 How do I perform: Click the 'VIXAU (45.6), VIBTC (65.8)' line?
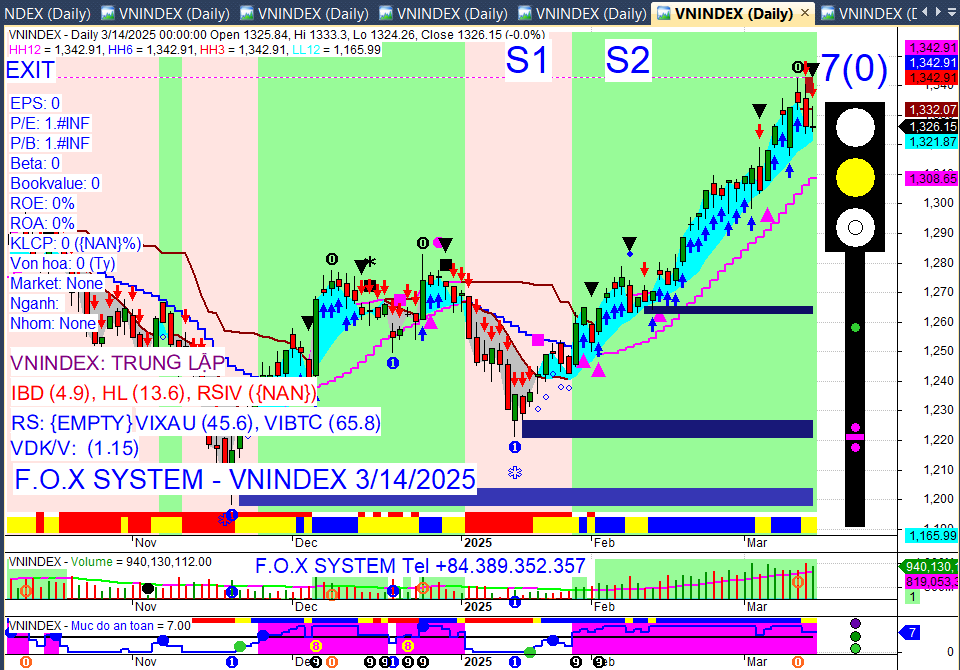(x=257, y=423)
